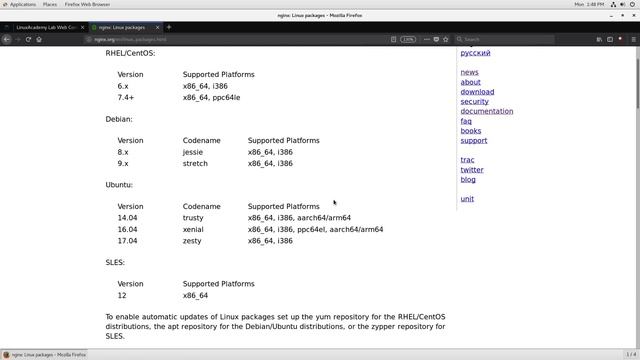Open the Firefox home page button
Image resolution: width=640 pixels, height=360 pixels.
pyautogui.click(x=39, y=40)
